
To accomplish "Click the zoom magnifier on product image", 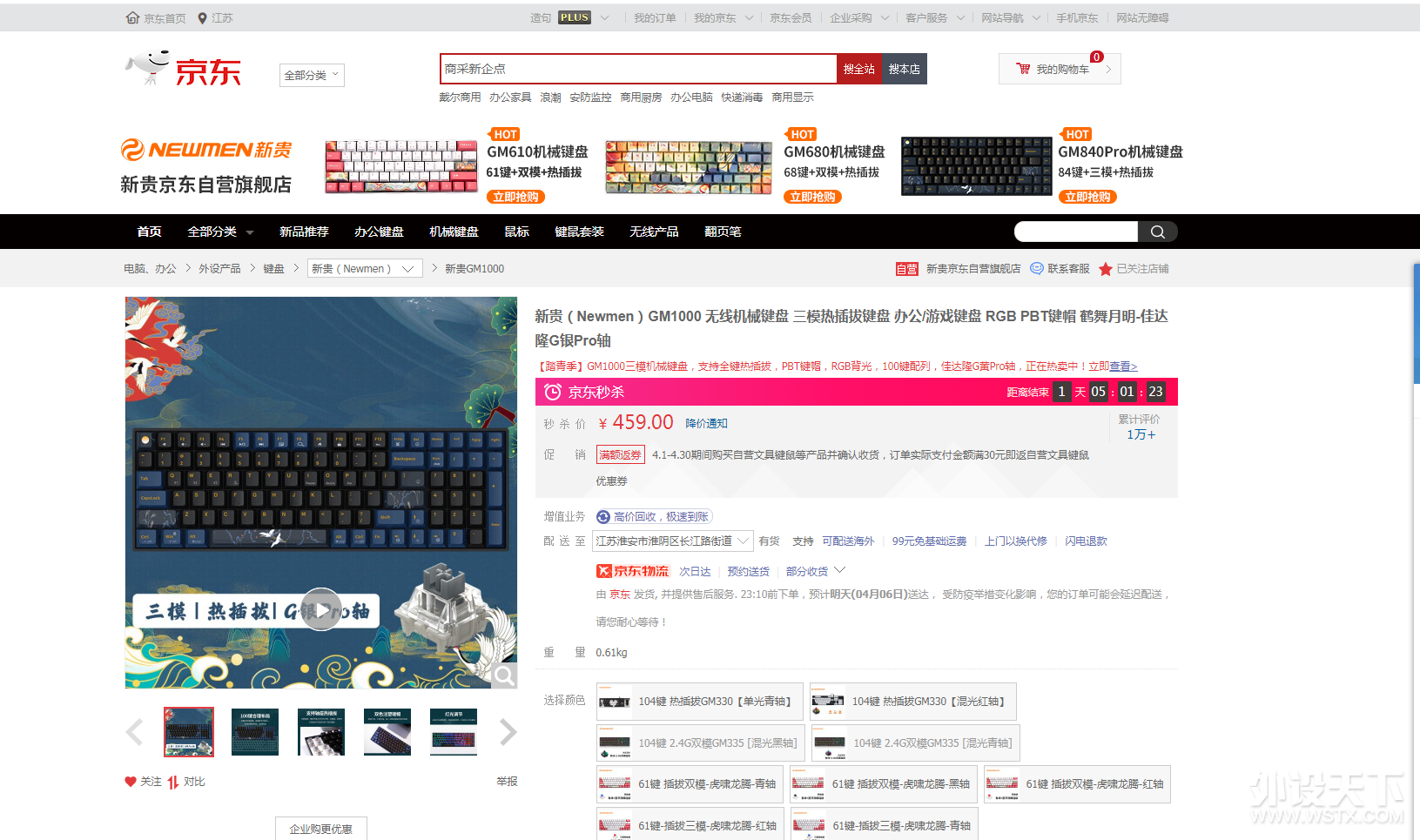I will pyautogui.click(x=504, y=675).
